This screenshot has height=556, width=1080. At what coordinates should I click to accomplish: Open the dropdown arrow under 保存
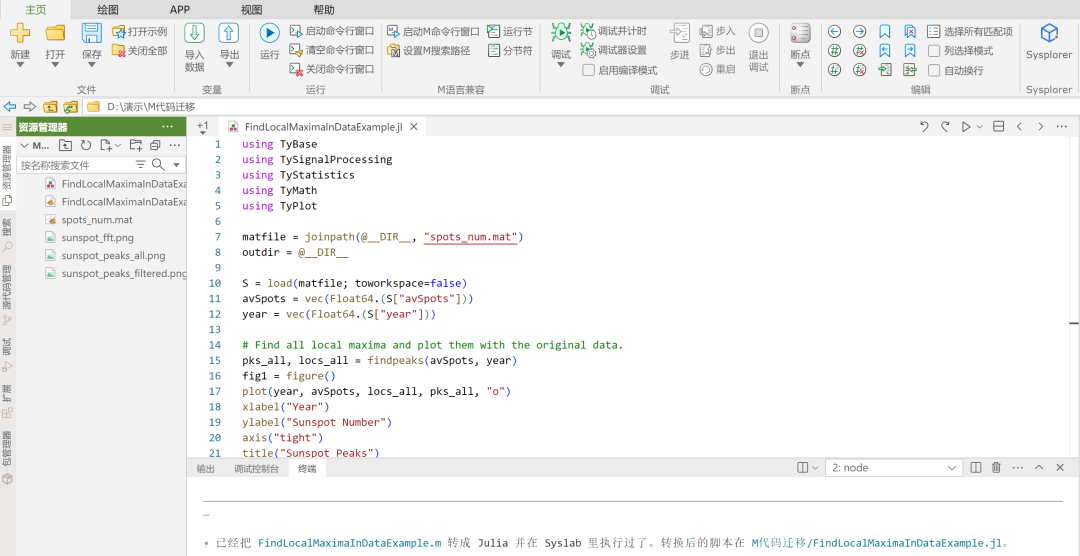(91, 65)
